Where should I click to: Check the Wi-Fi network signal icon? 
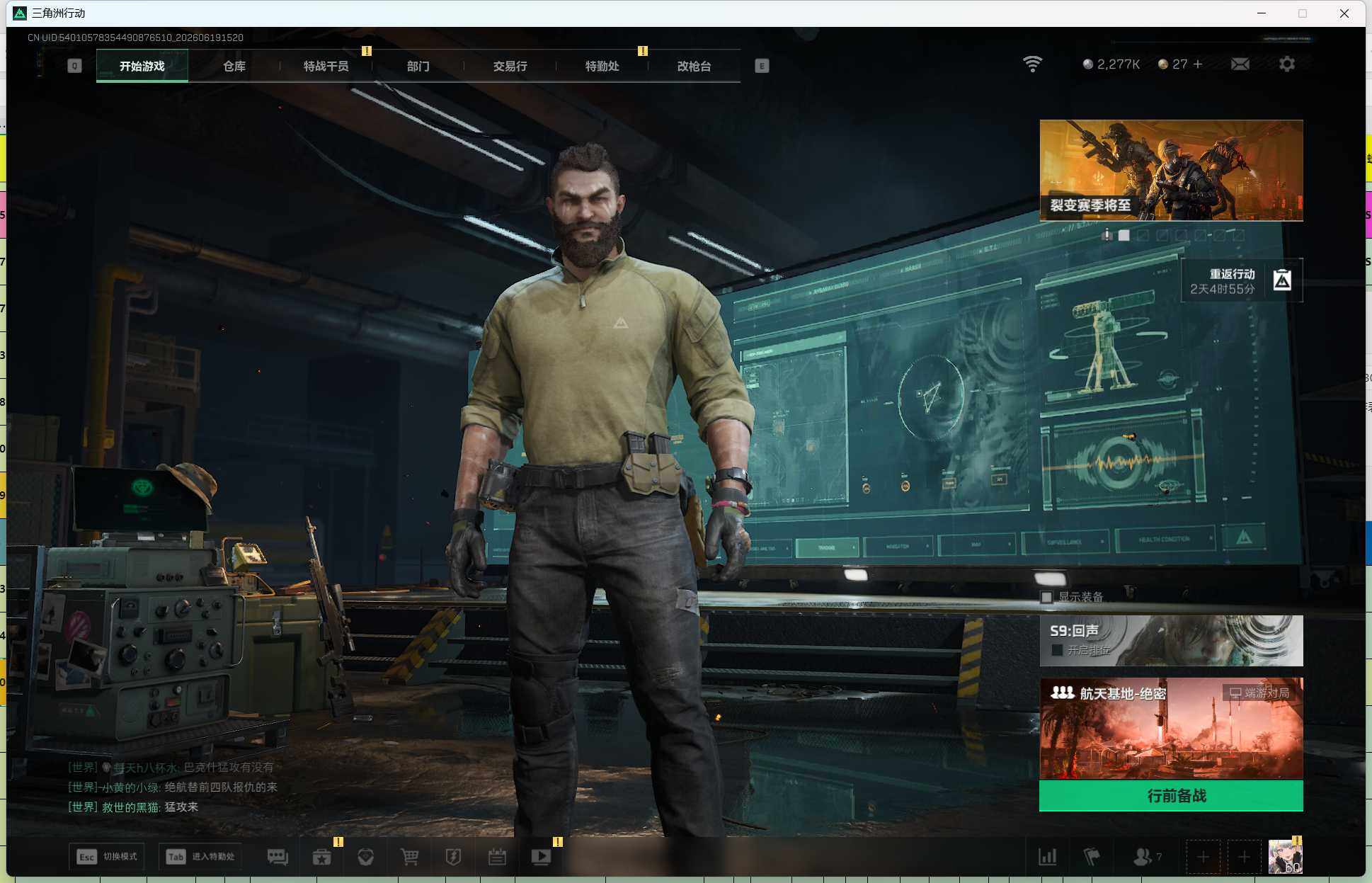click(1033, 64)
